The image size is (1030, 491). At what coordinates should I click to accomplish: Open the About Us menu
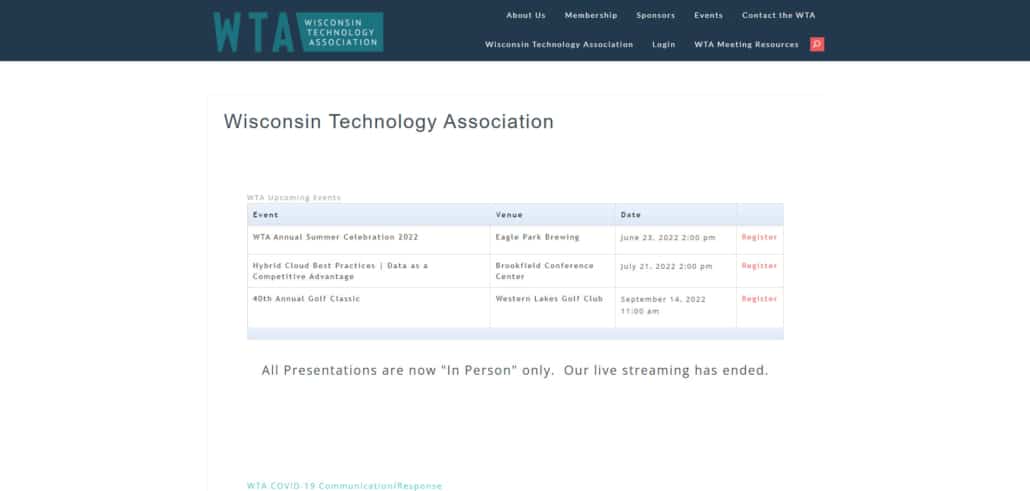[x=525, y=15]
